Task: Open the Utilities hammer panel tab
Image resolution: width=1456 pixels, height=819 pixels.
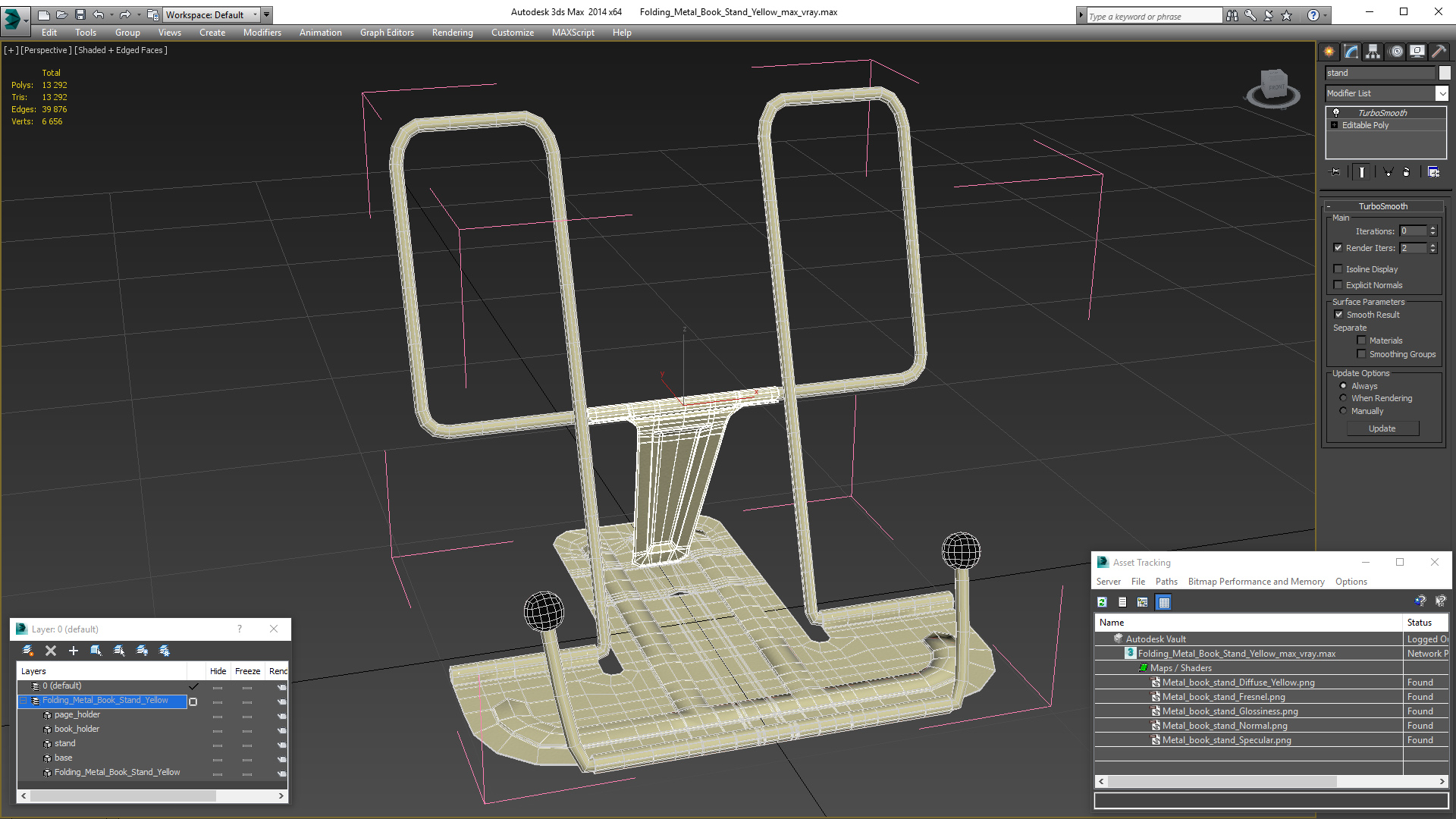Action: point(1439,52)
